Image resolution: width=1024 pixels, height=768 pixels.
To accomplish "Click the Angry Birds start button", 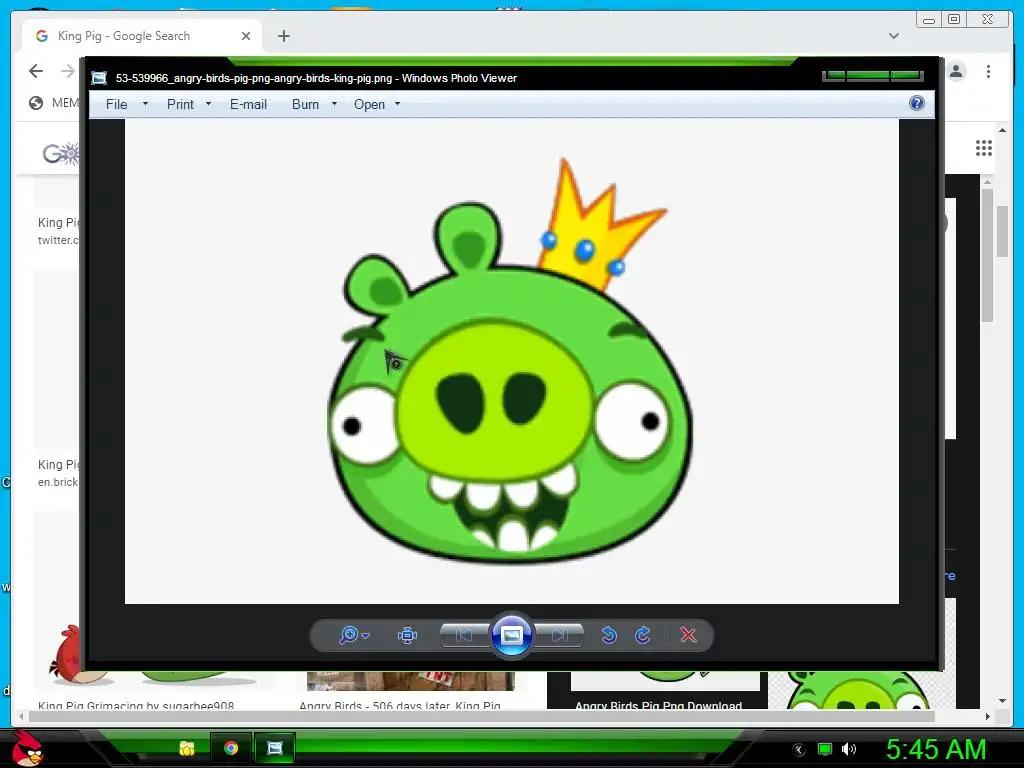I will pyautogui.click(x=28, y=748).
